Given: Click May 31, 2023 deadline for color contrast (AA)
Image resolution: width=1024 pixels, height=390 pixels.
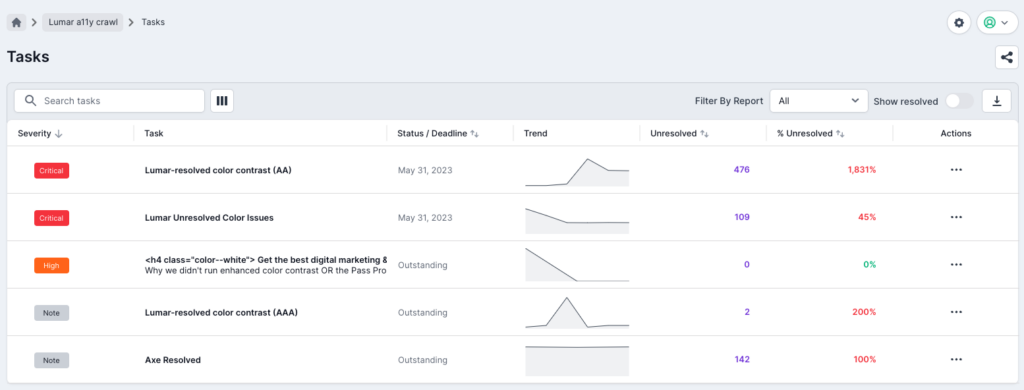Looking at the screenshot, I should (x=425, y=170).
